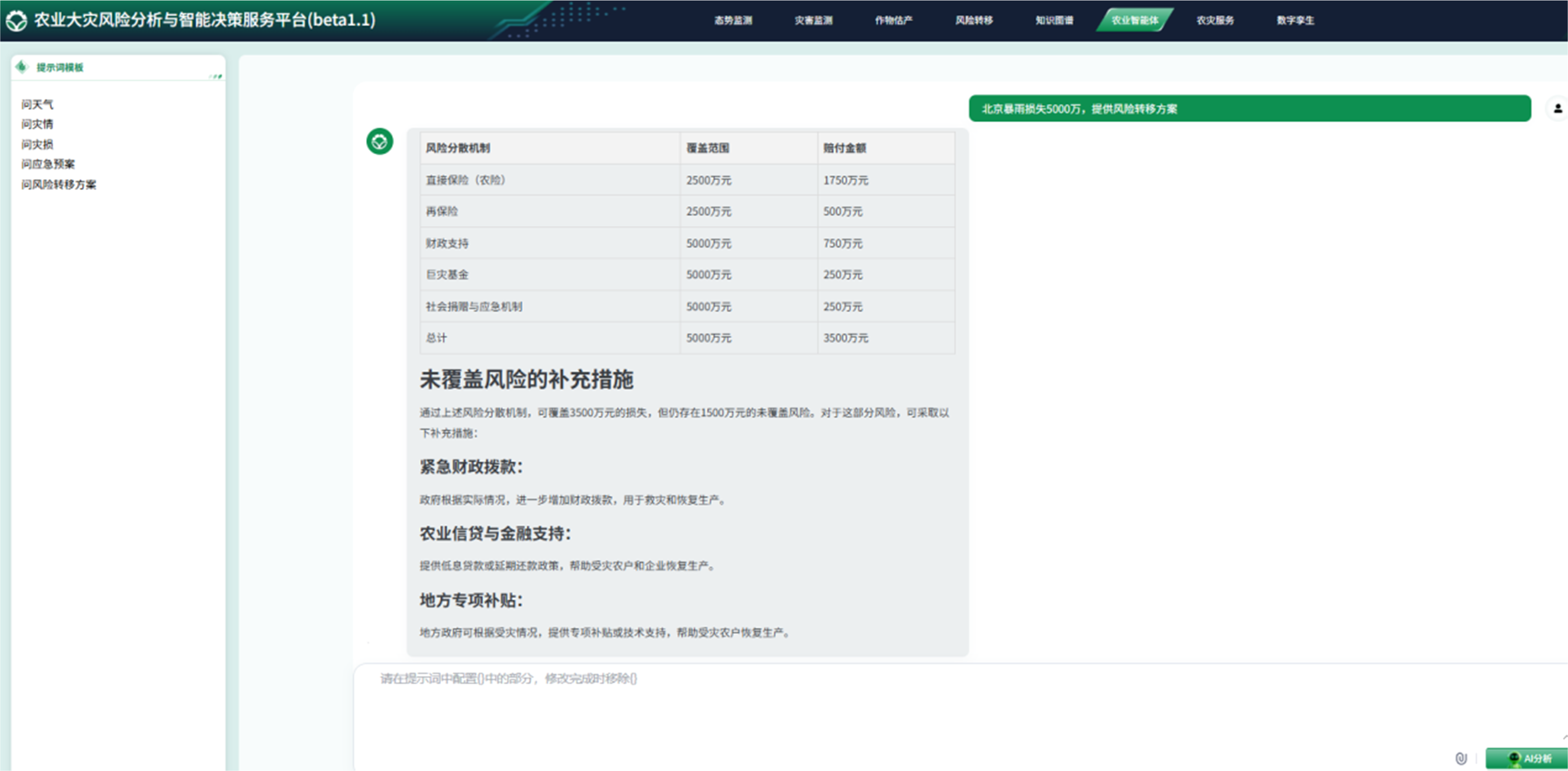Viewport: 1568px width, 771px height.
Task: Click the green leaf icon on 提示词模板 panel
Action: tap(22, 67)
